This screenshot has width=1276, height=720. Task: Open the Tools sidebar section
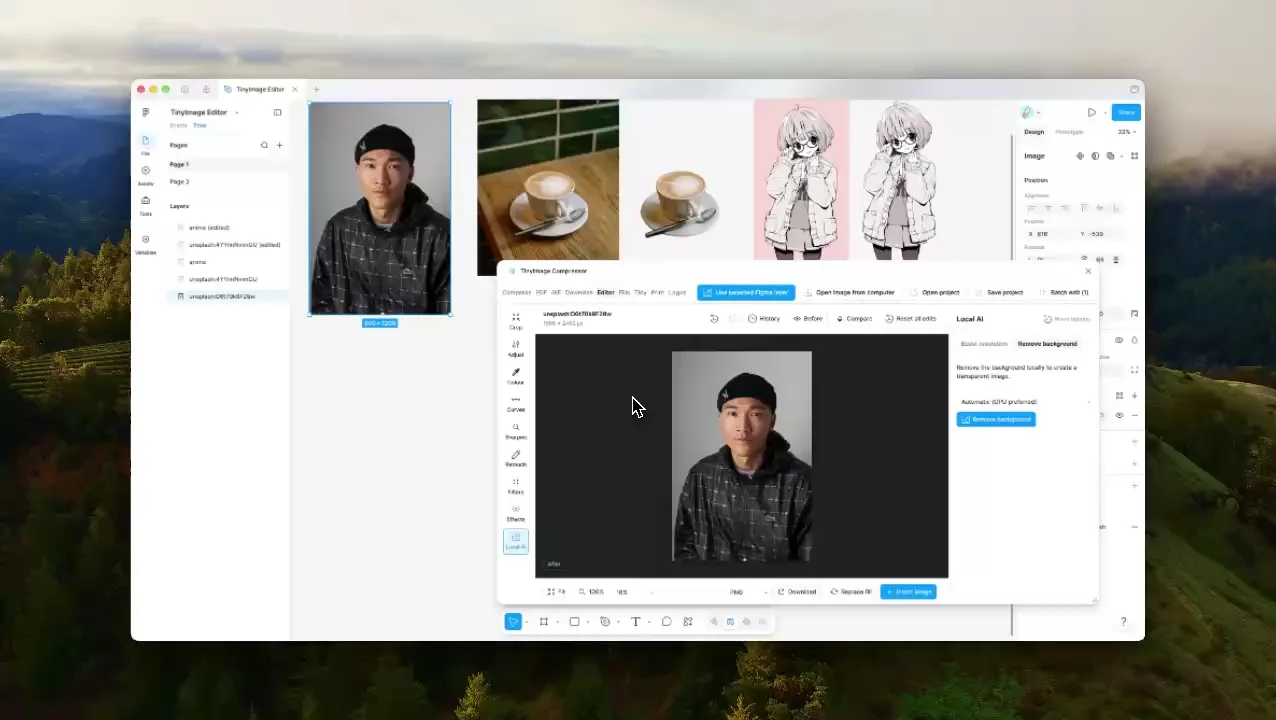tap(145, 205)
